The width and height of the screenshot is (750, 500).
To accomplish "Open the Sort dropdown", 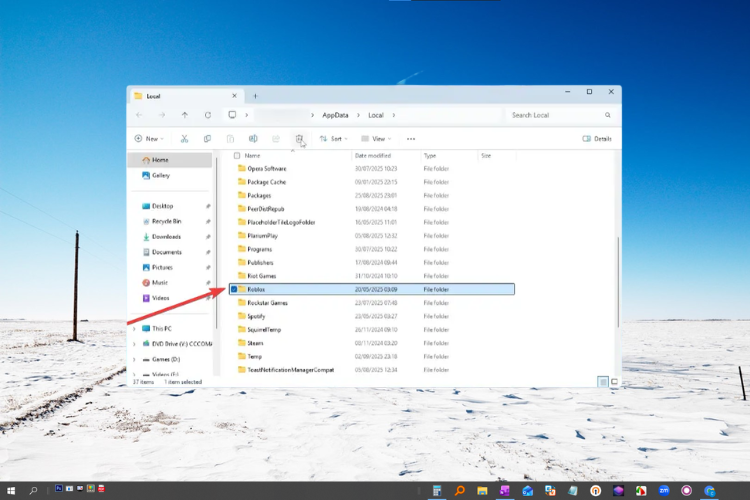I will click(x=334, y=139).
